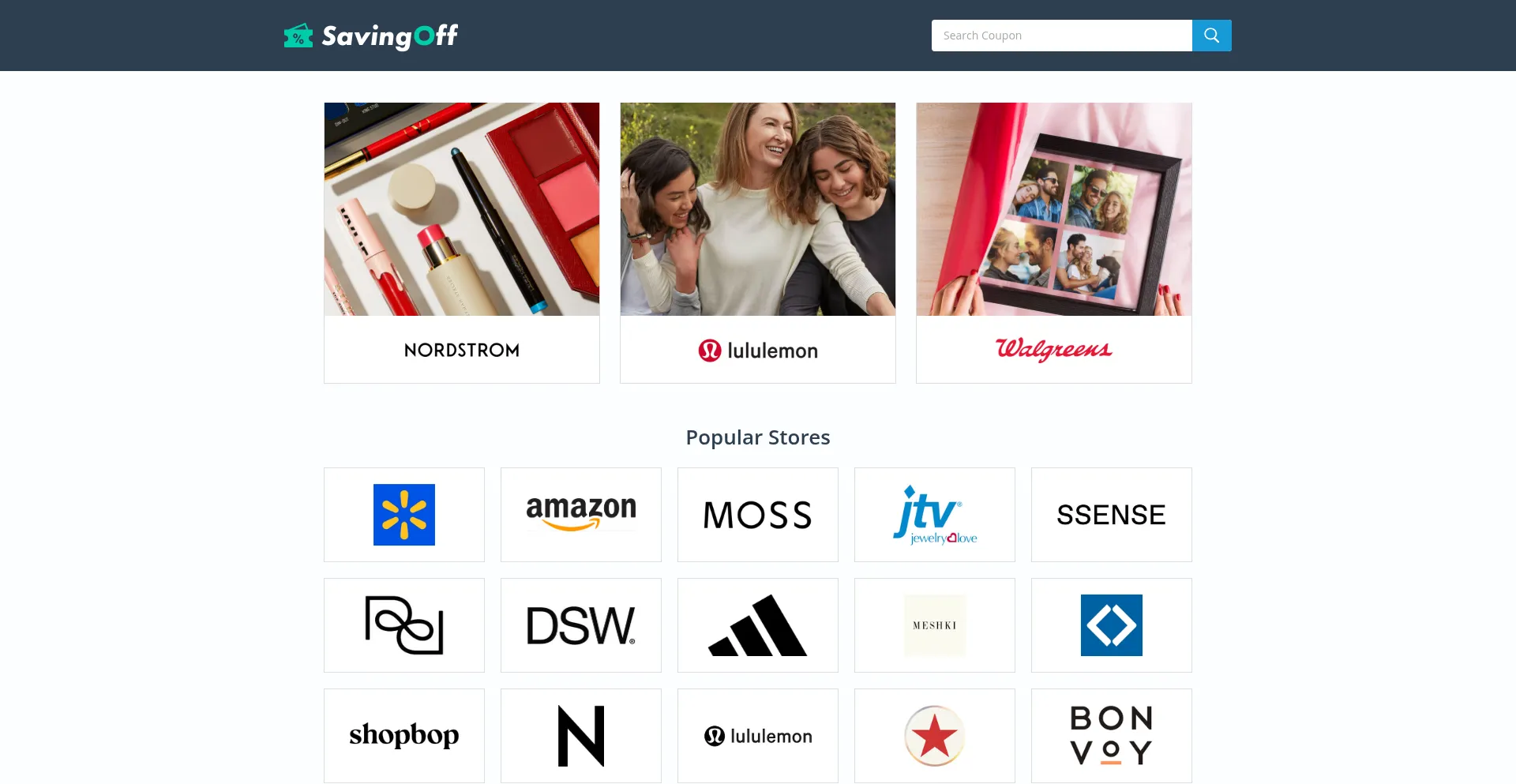
Task: Click the SavingOff home logo
Action: (371, 36)
